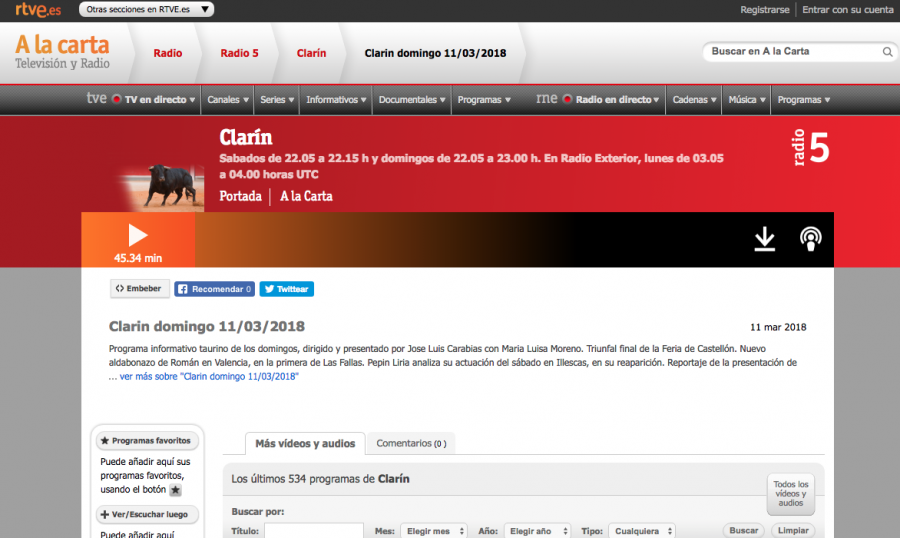Click the Buscar button
900x538 pixels.
[x=743, y=531]
